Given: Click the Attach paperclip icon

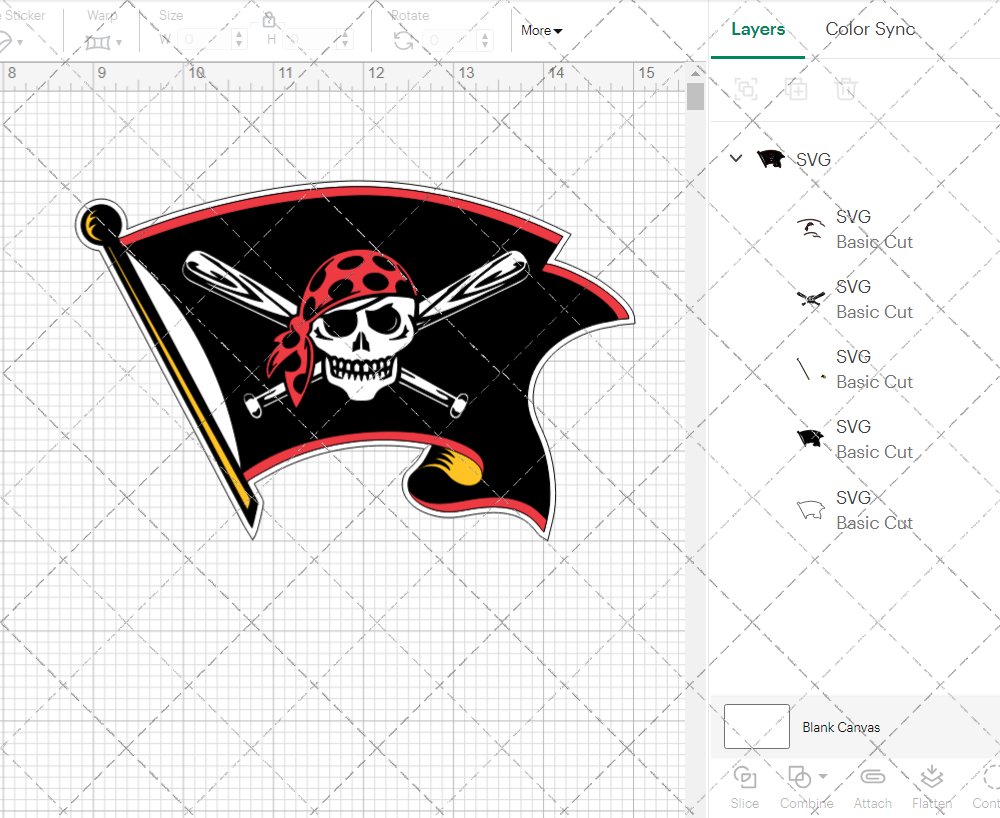Looking at the screenshot, I should (x=872, y=778).
